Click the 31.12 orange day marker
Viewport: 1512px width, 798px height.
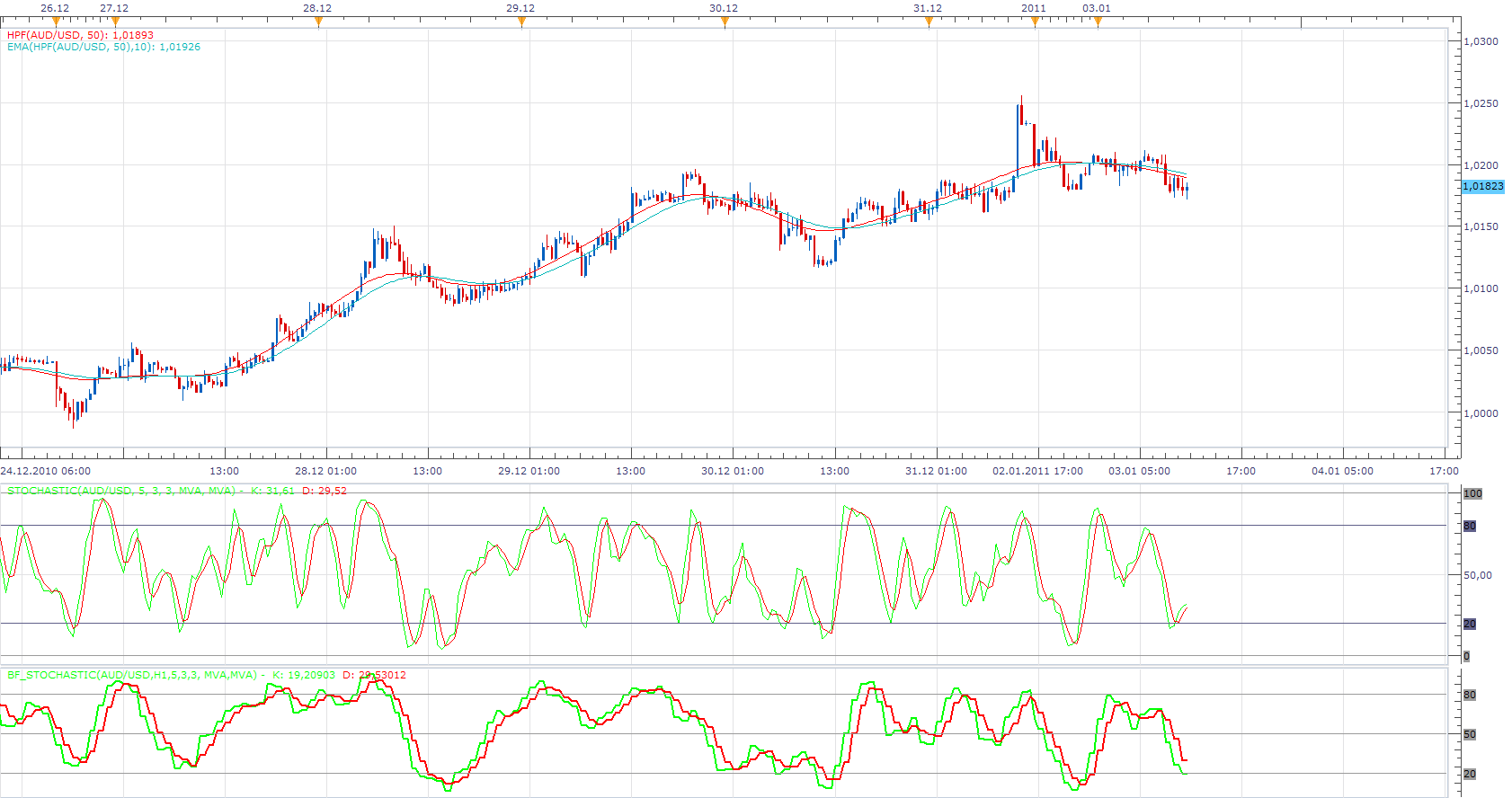click(x=929, y=22)
